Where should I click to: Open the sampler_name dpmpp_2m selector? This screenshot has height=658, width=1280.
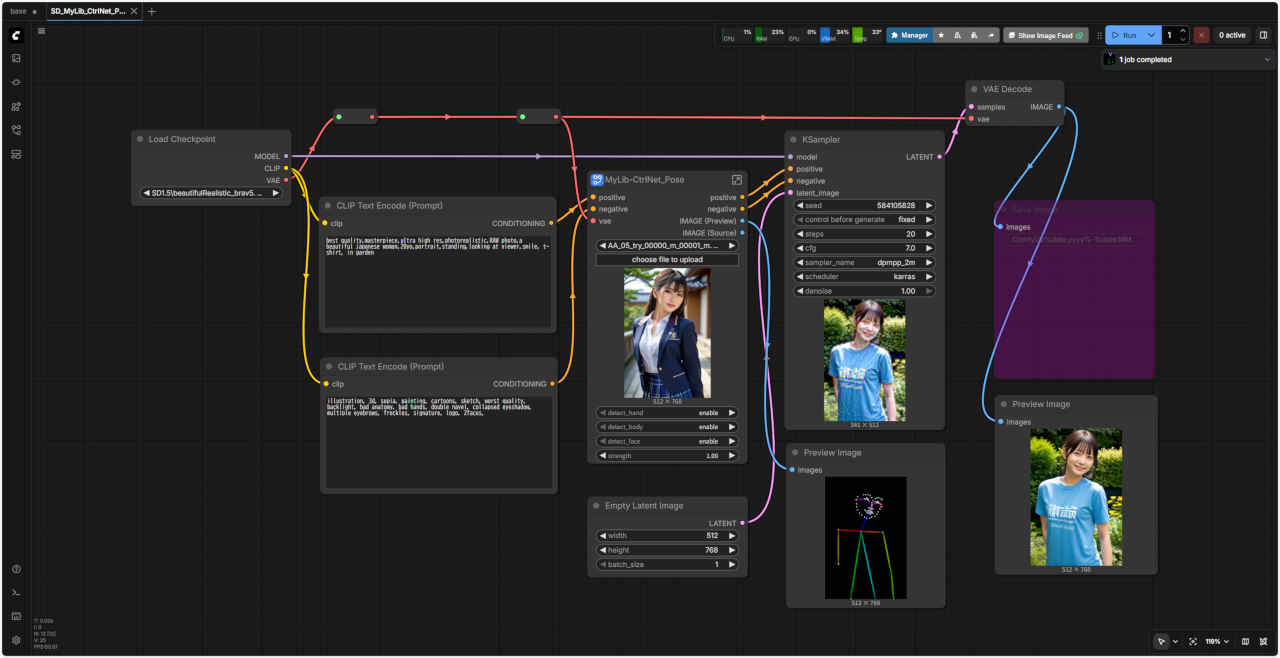click(x=865, y=262)
